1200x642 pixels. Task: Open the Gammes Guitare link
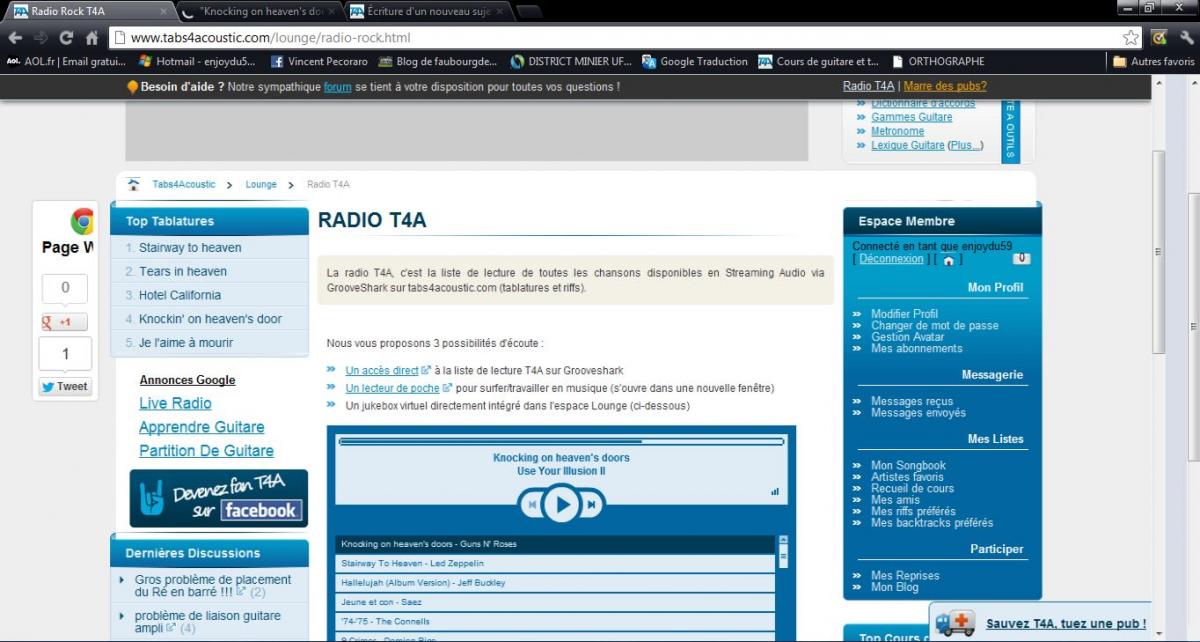tap(911, 117)
